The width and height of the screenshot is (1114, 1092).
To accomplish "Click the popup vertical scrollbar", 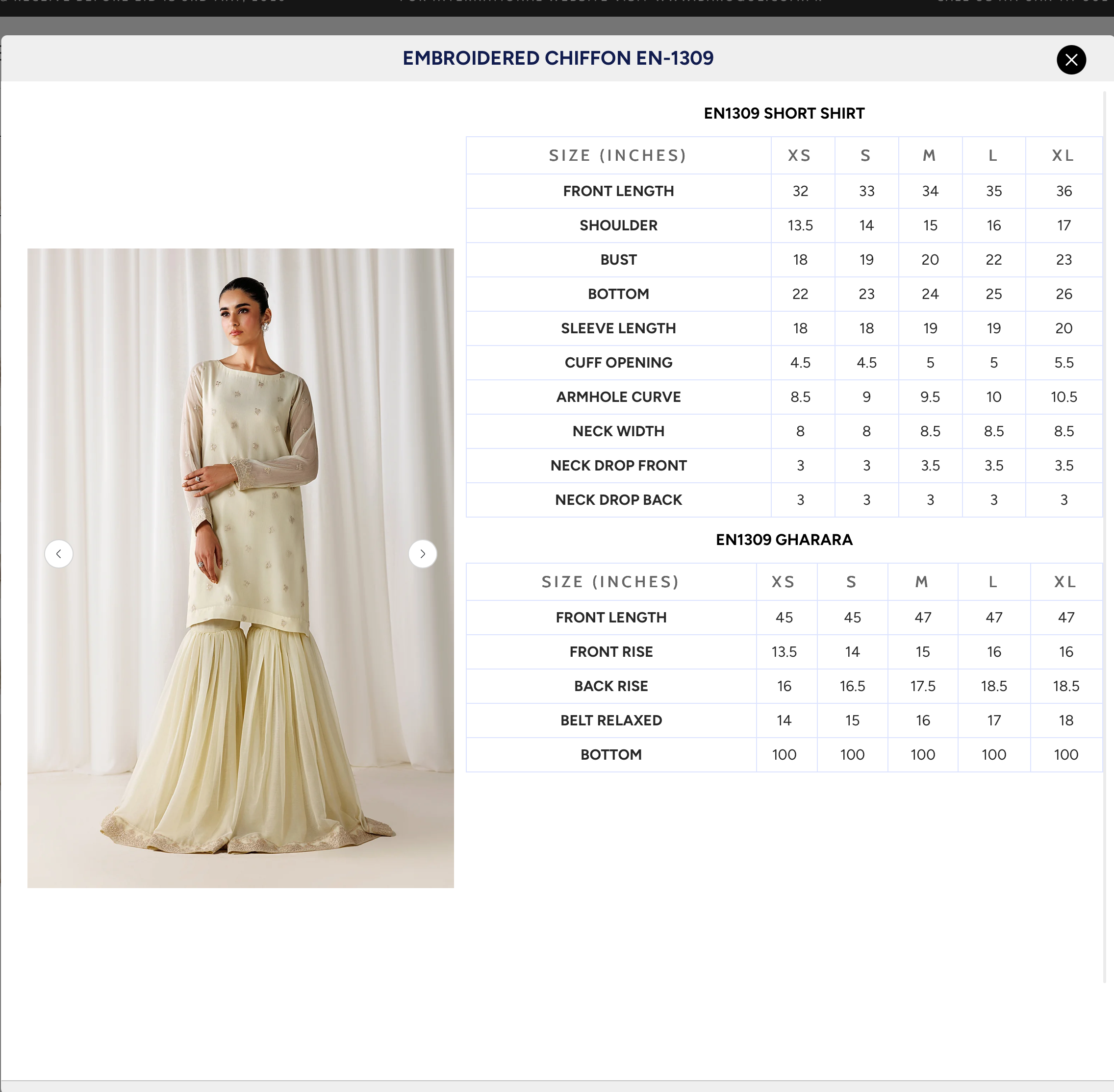I will 1104,536.
